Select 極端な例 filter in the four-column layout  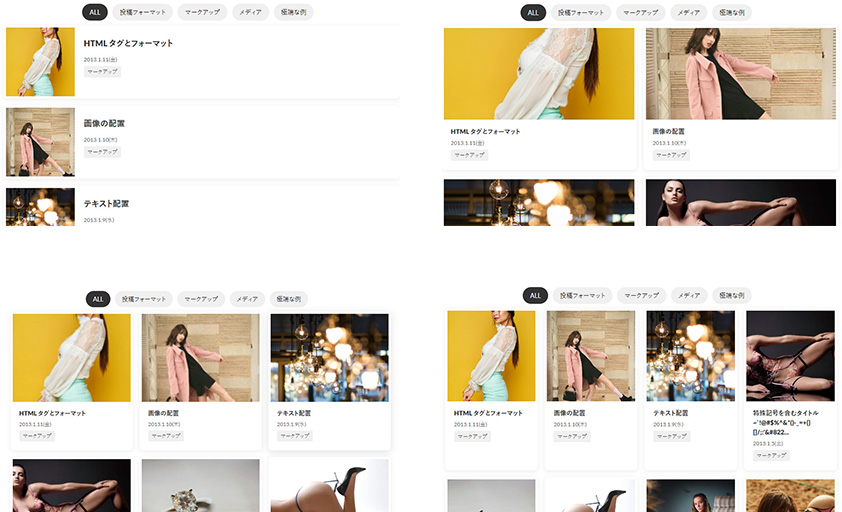pyautogui.click(x=731, y=296)
